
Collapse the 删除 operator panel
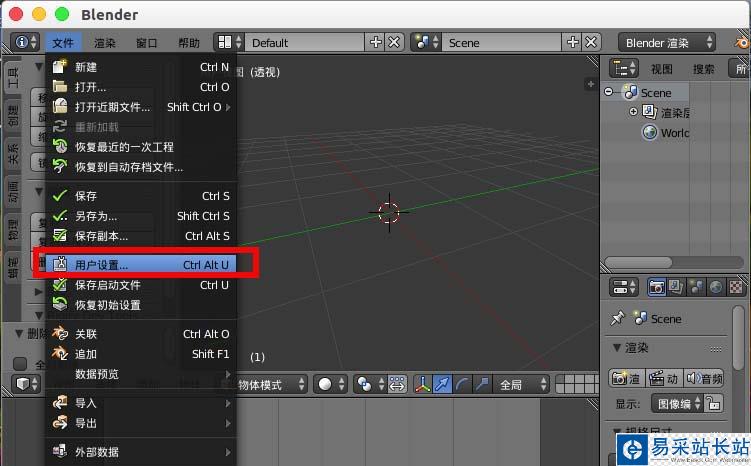coord(19,333)
